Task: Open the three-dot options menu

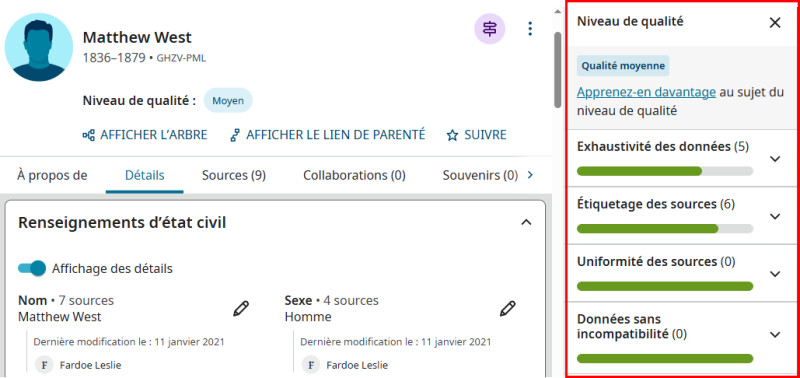Action: [x=530, y=29]
